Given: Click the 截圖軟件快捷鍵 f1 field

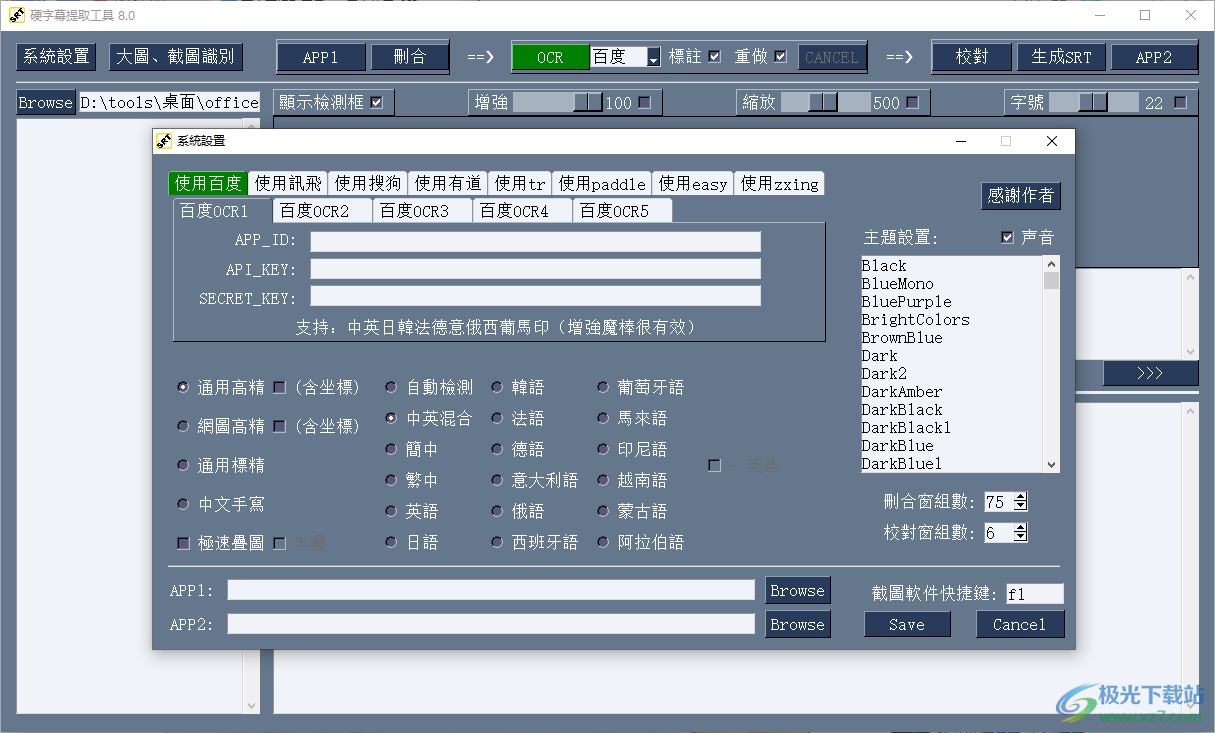Looking at the screenshot, I should [x=1035, y=594].
